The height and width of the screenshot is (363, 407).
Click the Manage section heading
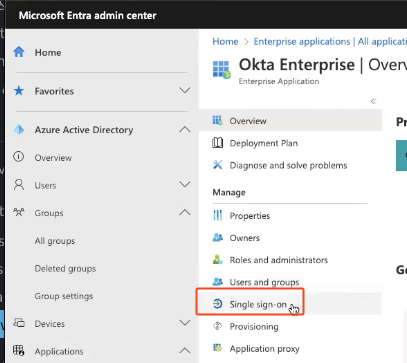pyautogui.click(x=229, y=192)
